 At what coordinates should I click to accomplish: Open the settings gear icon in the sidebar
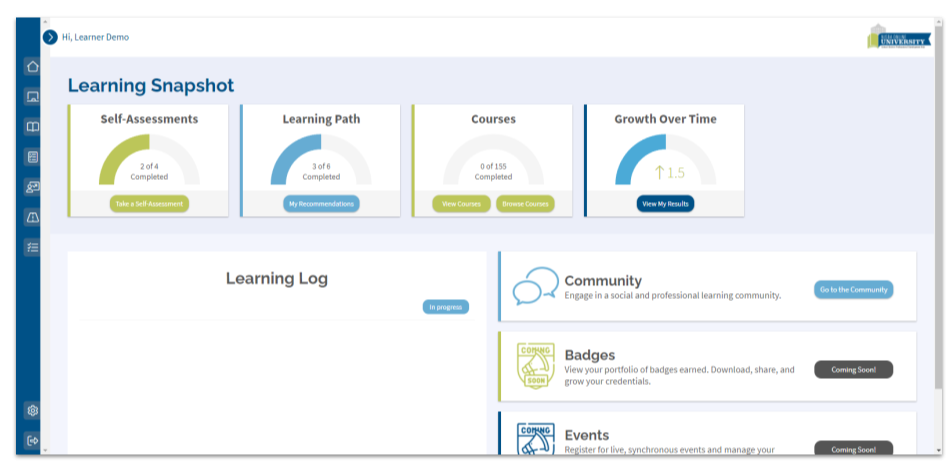(33, 411)
